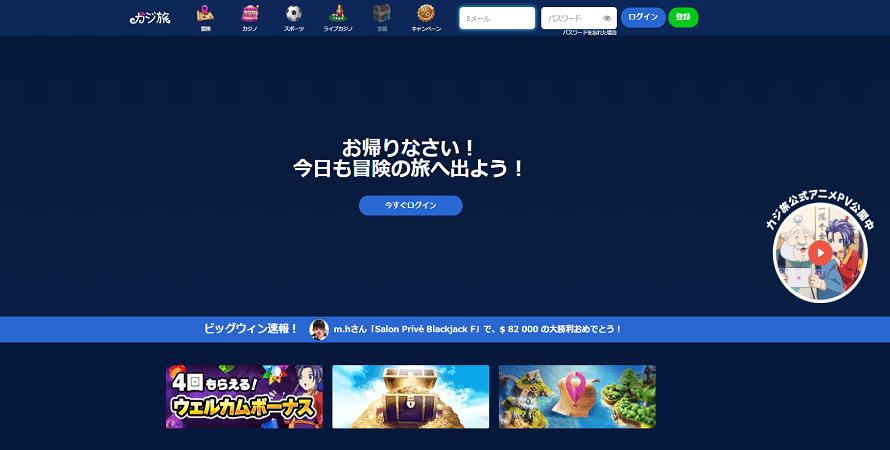Open the カジノ slot machine icon
This screenshot has height=450, width=890.
(x=250, y=15)
